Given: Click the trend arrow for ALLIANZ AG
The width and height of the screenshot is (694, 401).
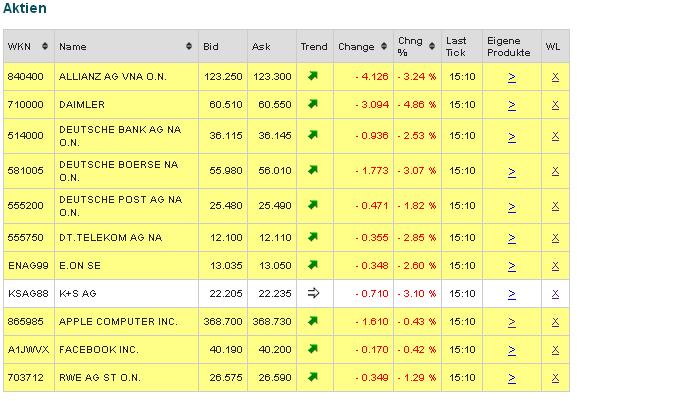Looking at the screenshot, I should click(313, 76).
